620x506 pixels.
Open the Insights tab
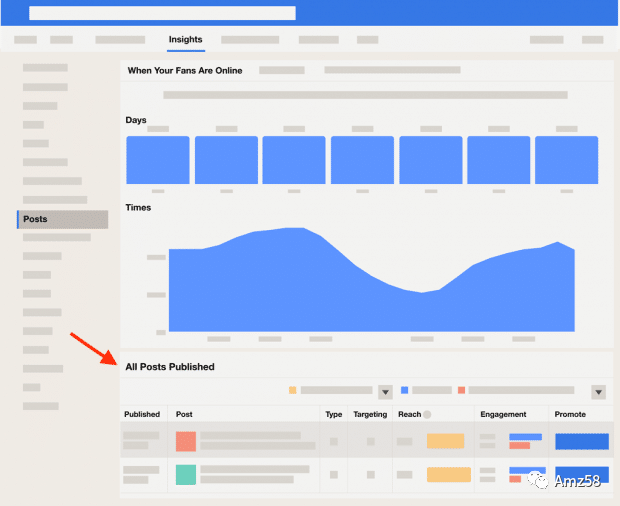185,40
